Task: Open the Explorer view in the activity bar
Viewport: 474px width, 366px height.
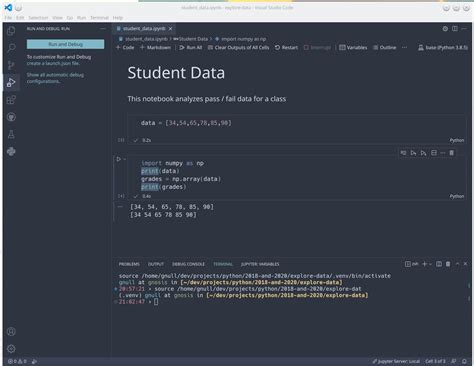Action: [x=11, y=31]
